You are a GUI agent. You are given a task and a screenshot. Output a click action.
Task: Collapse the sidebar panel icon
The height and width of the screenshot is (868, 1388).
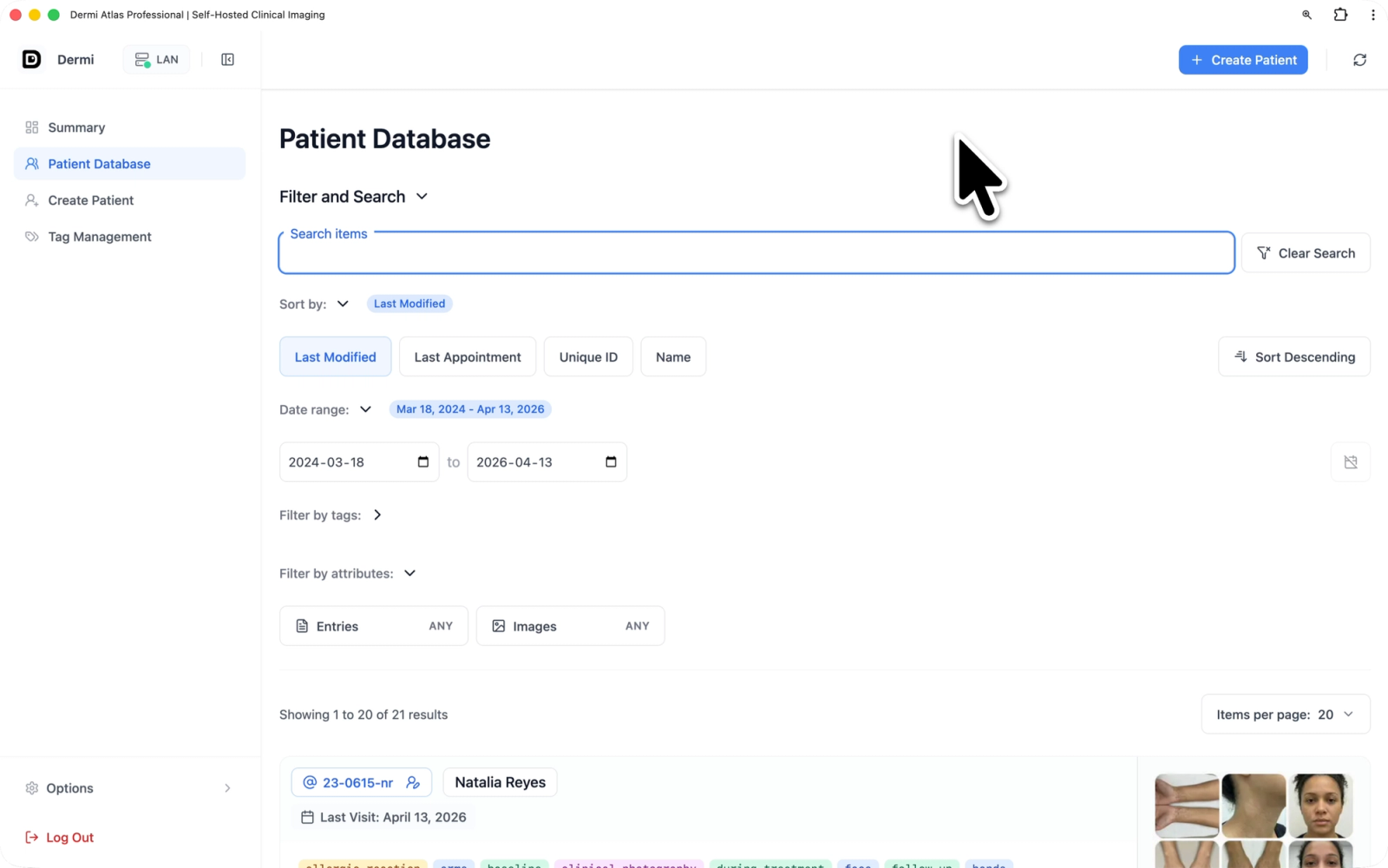(227, 60)
